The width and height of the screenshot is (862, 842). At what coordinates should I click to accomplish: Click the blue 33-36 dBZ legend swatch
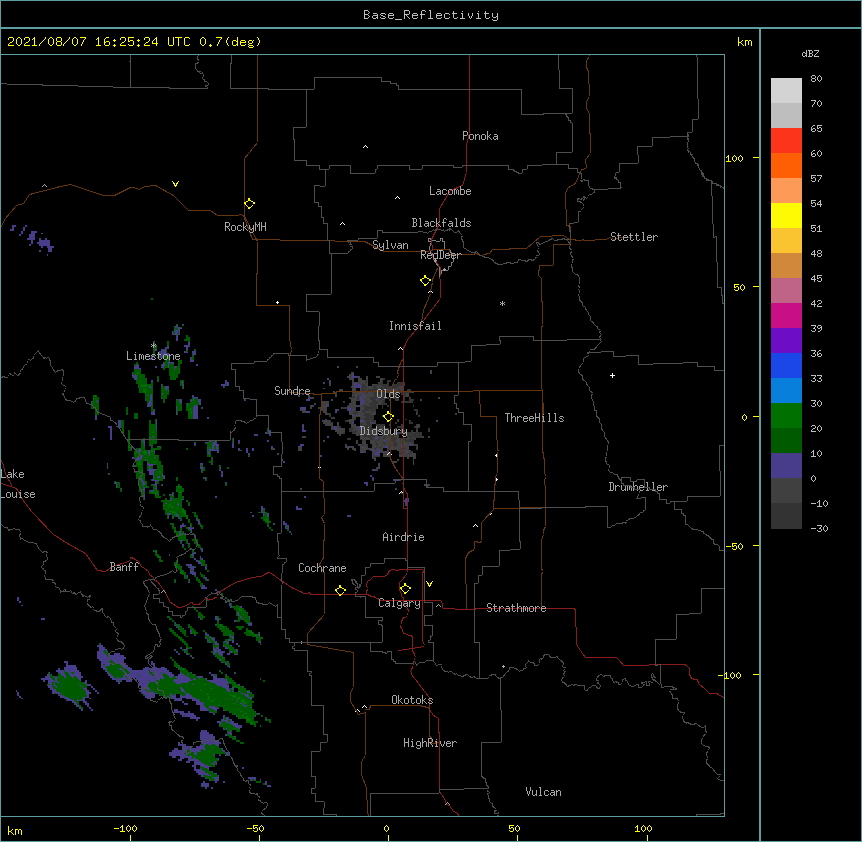click(786, 365)
